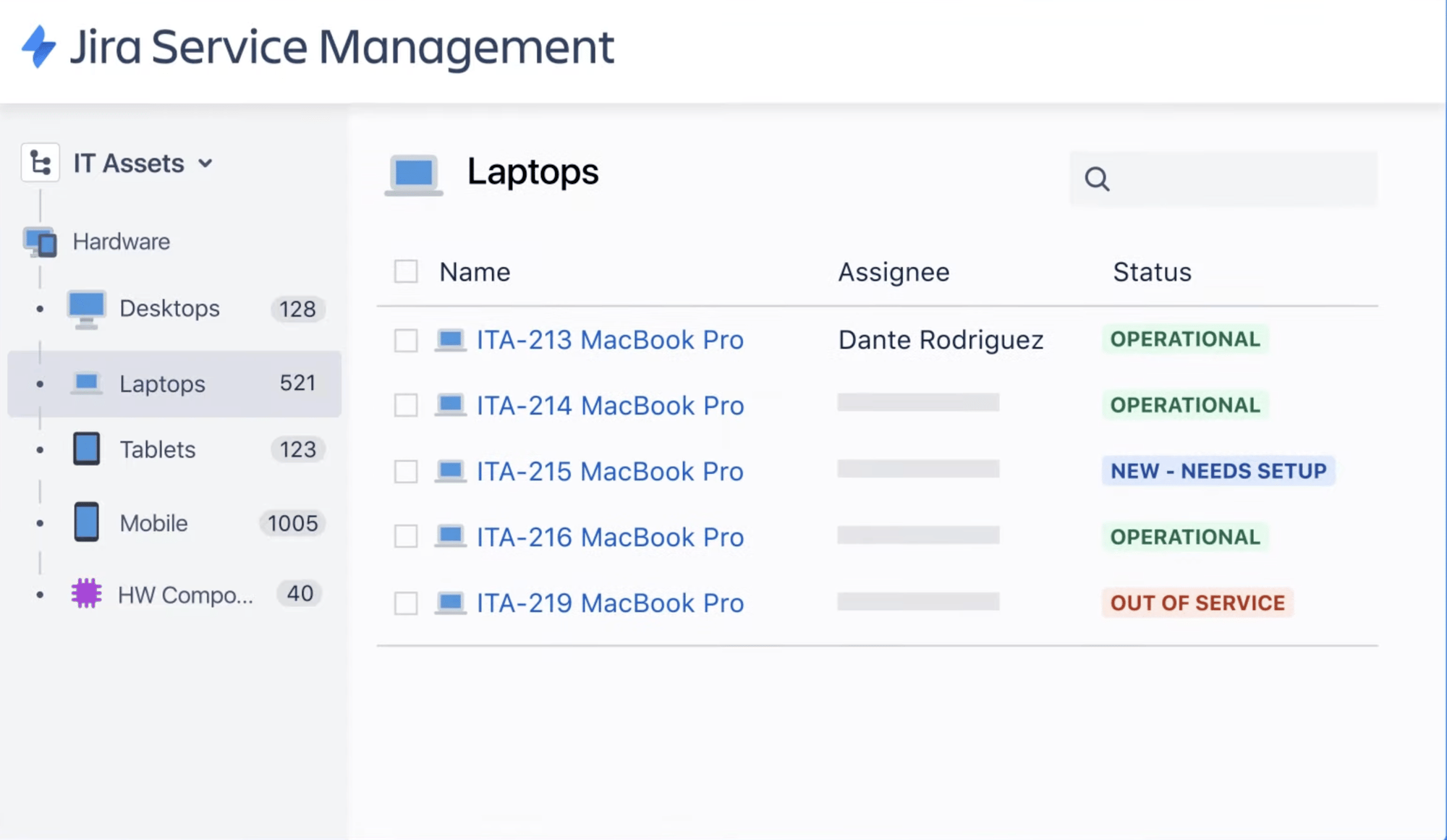The height and width of the screenshot is (840, 1447).
Task: Open the Desktops category
Action: (169, 309)
